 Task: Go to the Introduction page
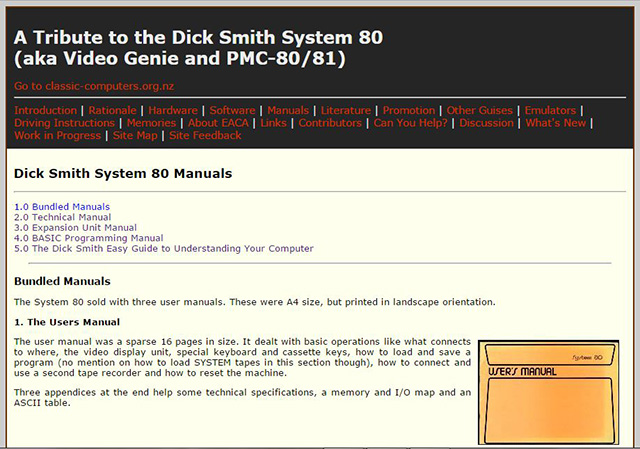pos(45,110)
